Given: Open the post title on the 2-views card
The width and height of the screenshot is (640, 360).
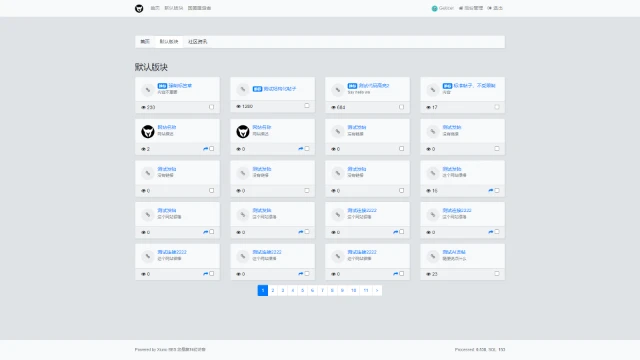Looking at the screenshot, I should pyautogui.click(x=167, y=127).
